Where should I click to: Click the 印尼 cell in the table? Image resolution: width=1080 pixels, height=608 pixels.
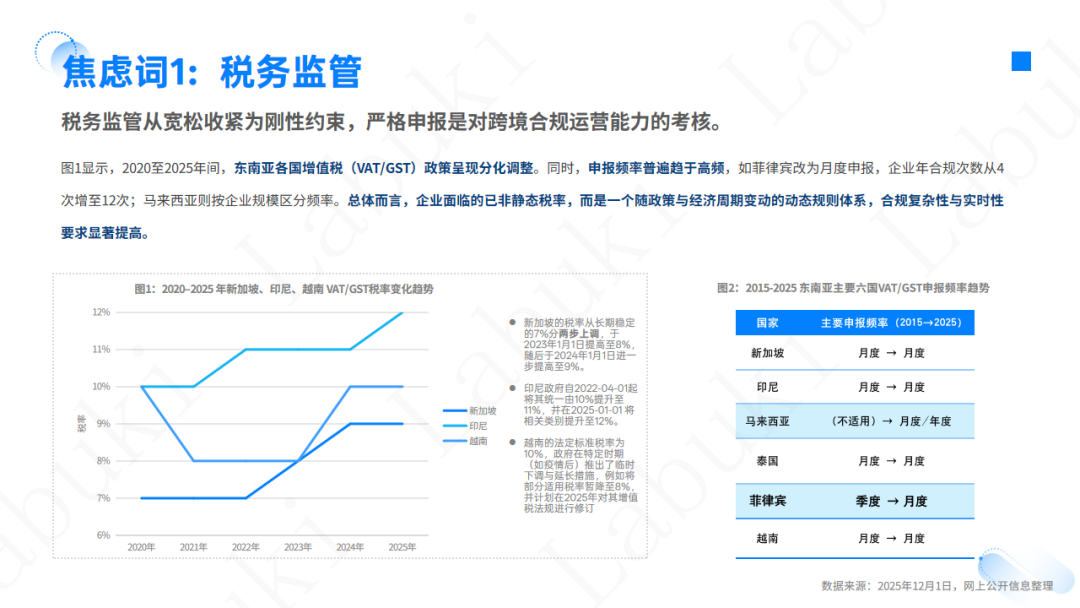767,388
